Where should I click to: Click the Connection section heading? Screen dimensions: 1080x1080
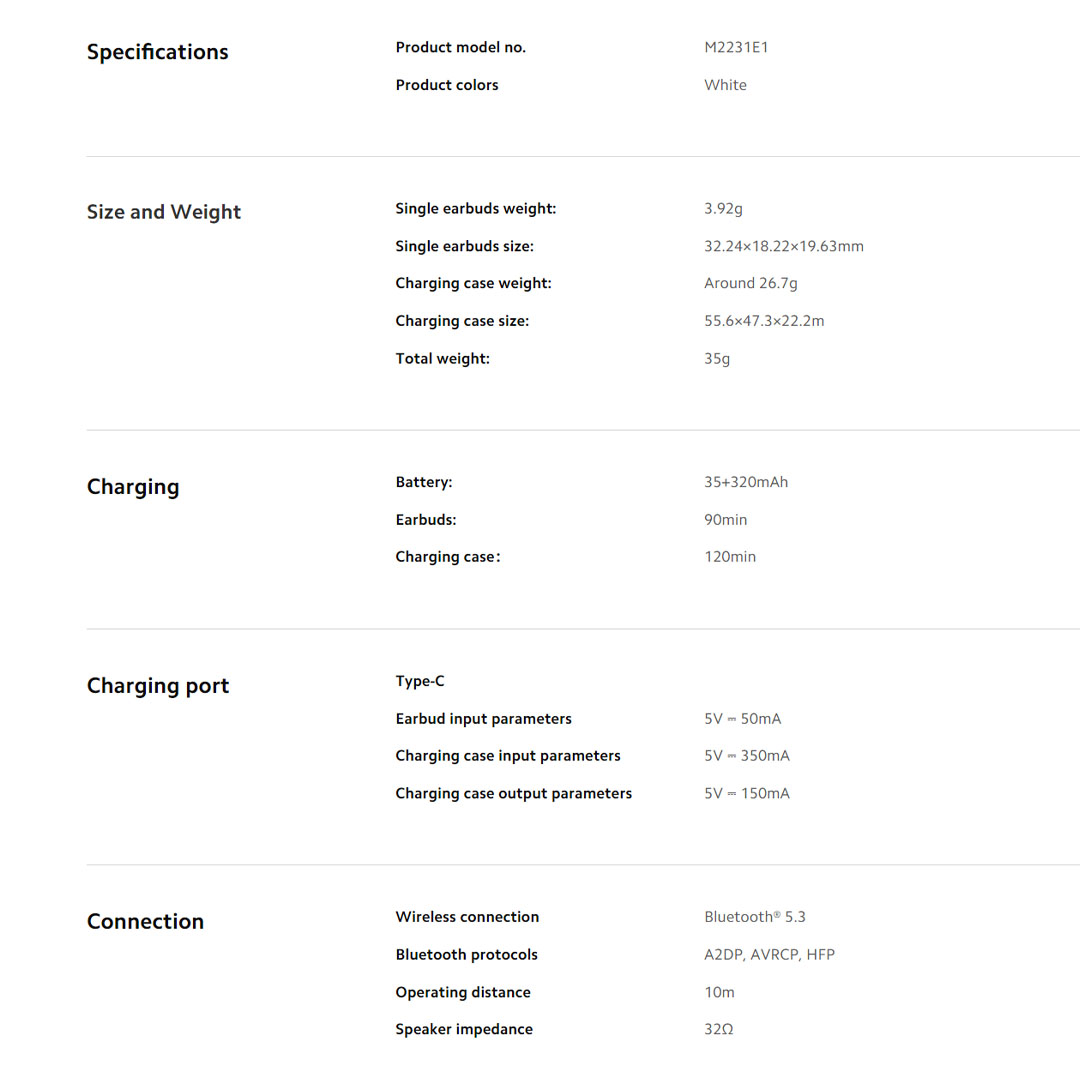point(145,922)
